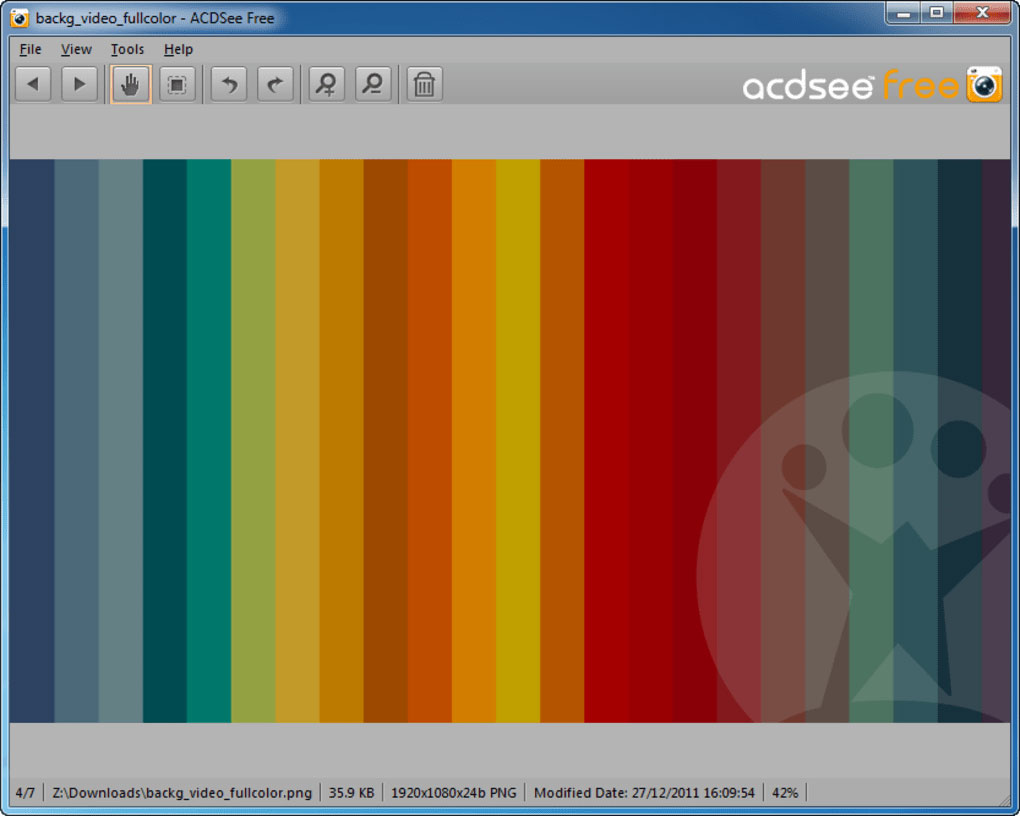
Task: Rotate the image clockwise
Action: point(274,84)
